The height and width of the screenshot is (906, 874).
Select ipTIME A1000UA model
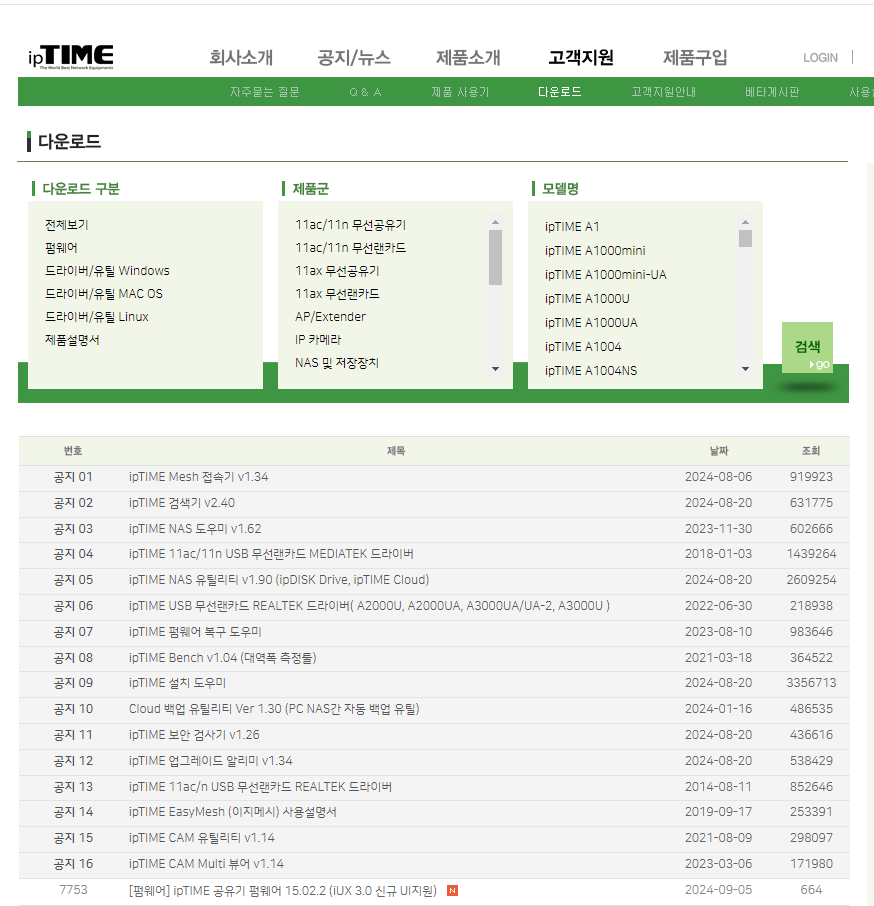click(591, 323)
